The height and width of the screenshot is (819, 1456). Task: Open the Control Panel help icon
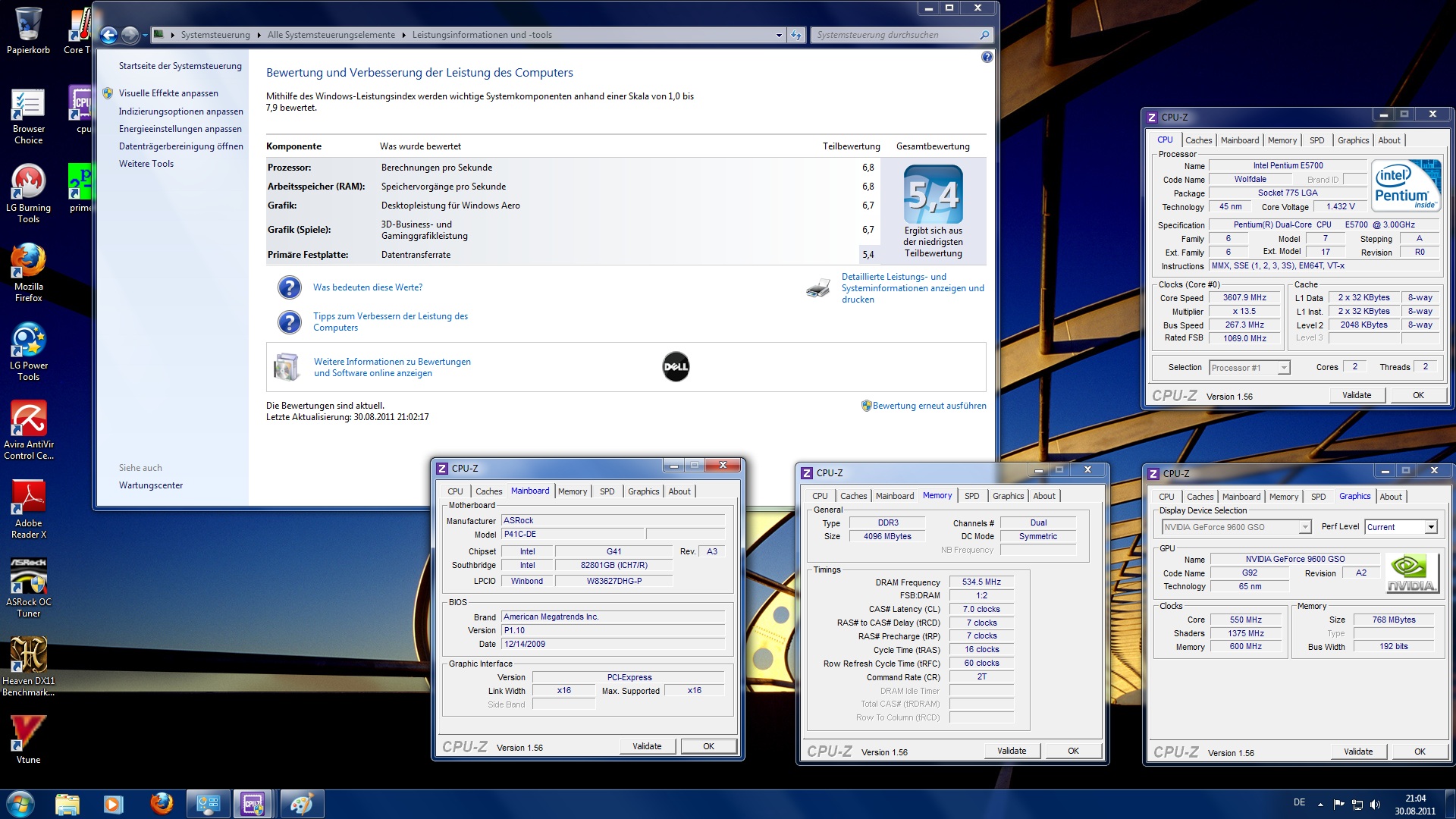coord(987,57)
